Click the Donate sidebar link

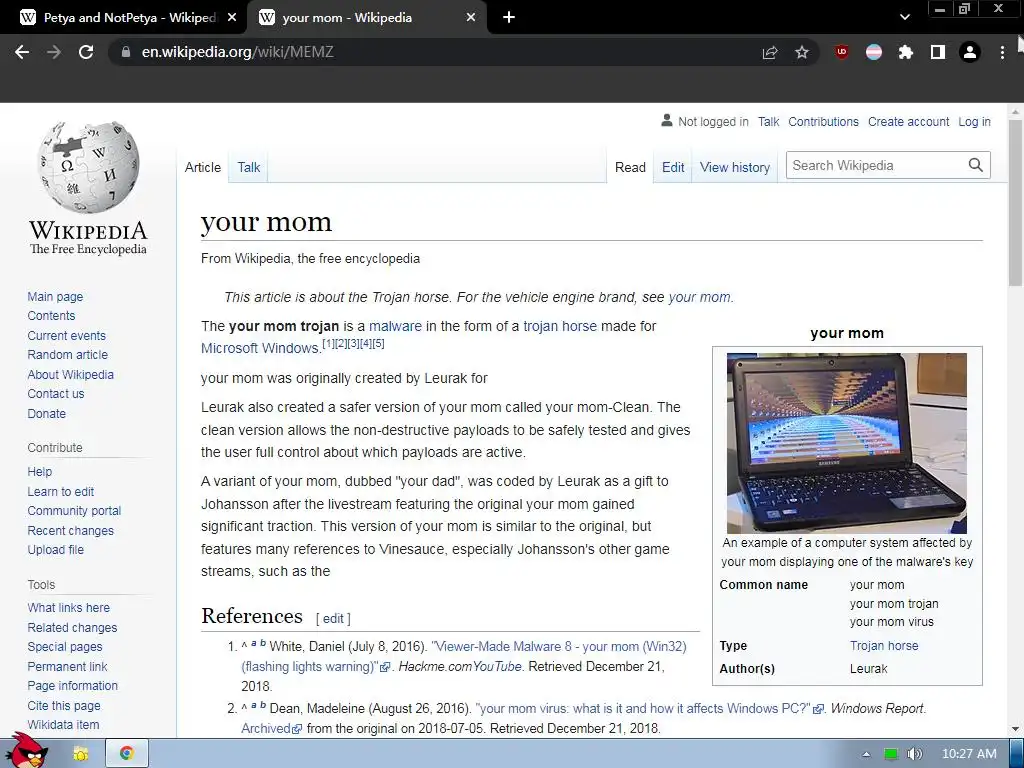tap(46, 413)
